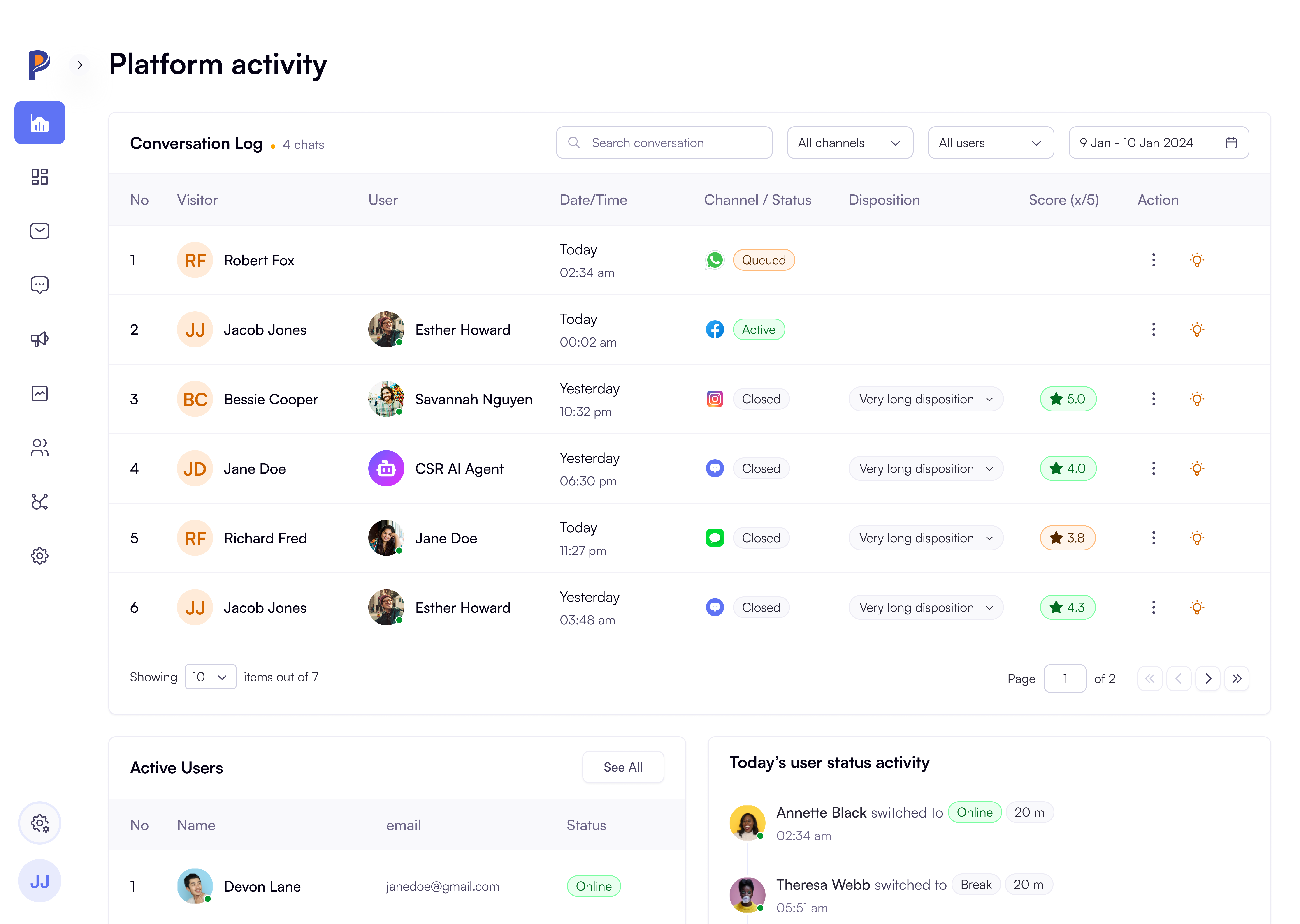Expand the sidebar with arrow chevron

point(80,65)
